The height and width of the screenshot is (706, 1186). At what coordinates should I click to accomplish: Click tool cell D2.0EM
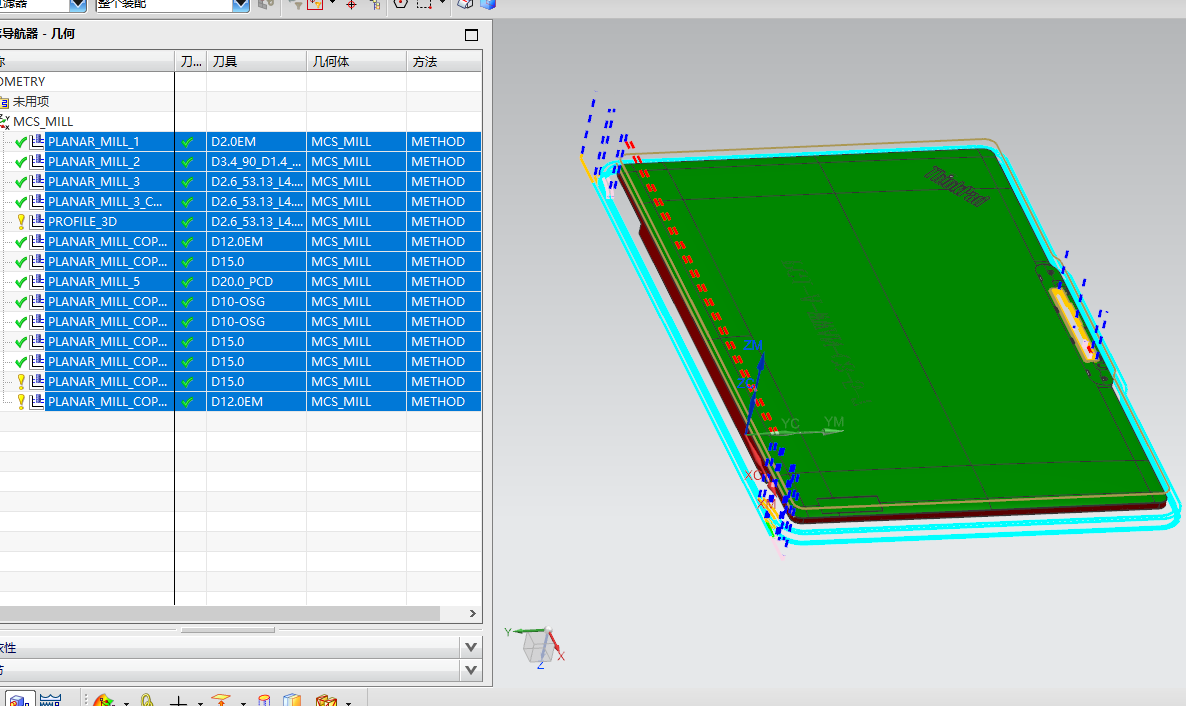[256, 142]
